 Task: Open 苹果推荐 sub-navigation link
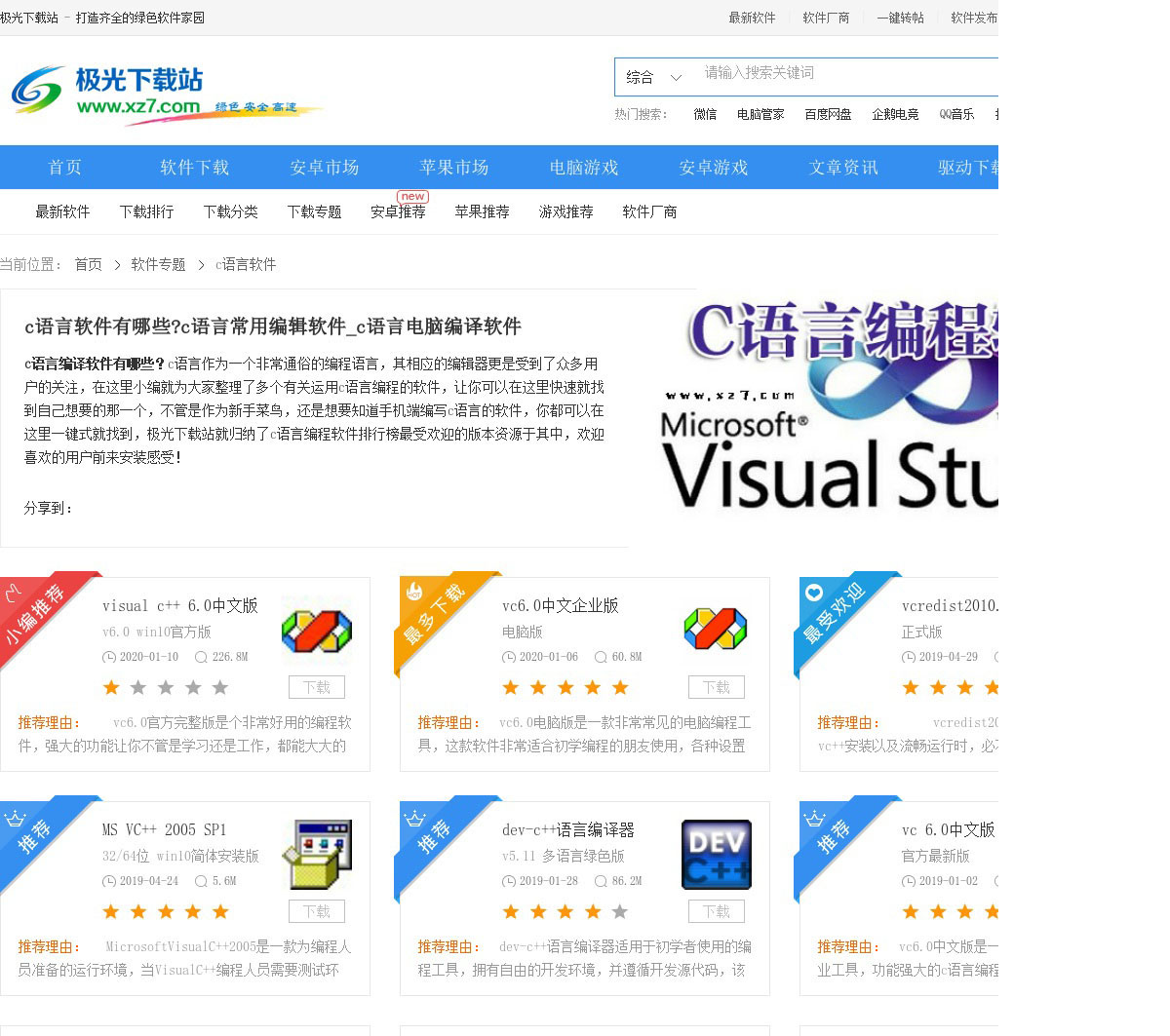(482, 211)
